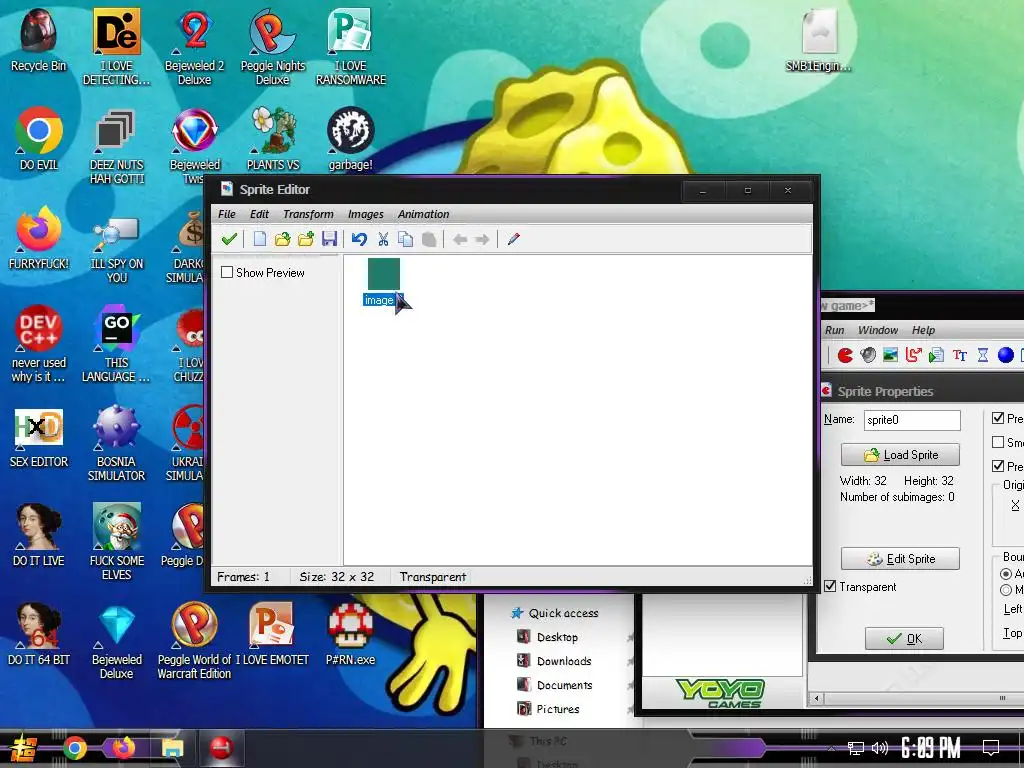Screen dimensions: 1024x768
Task: Open Desktop in File Explorer sidebar
Action: click(547, 637)
